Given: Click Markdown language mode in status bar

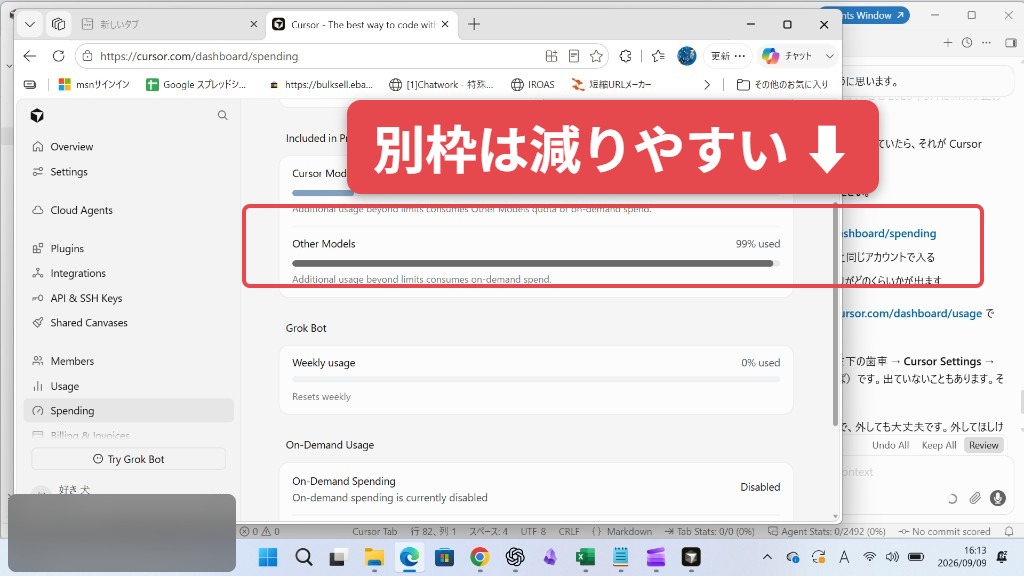Looking at the screenshot, I should (629, 532).
